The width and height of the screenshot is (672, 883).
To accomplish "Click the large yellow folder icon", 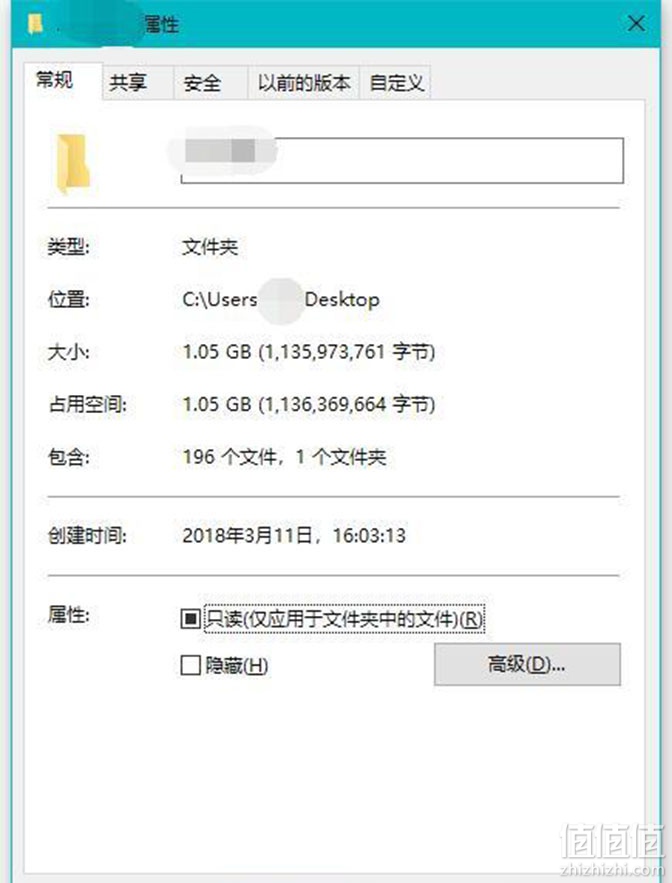I will [x=73, y=163].
